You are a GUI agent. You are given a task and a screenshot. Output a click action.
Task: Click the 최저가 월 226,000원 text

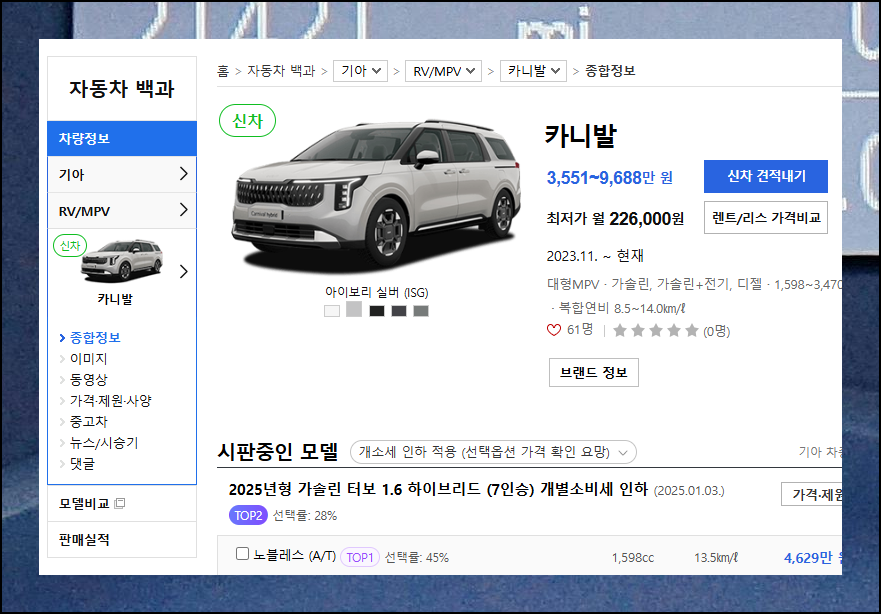click(x=615, y=218)
